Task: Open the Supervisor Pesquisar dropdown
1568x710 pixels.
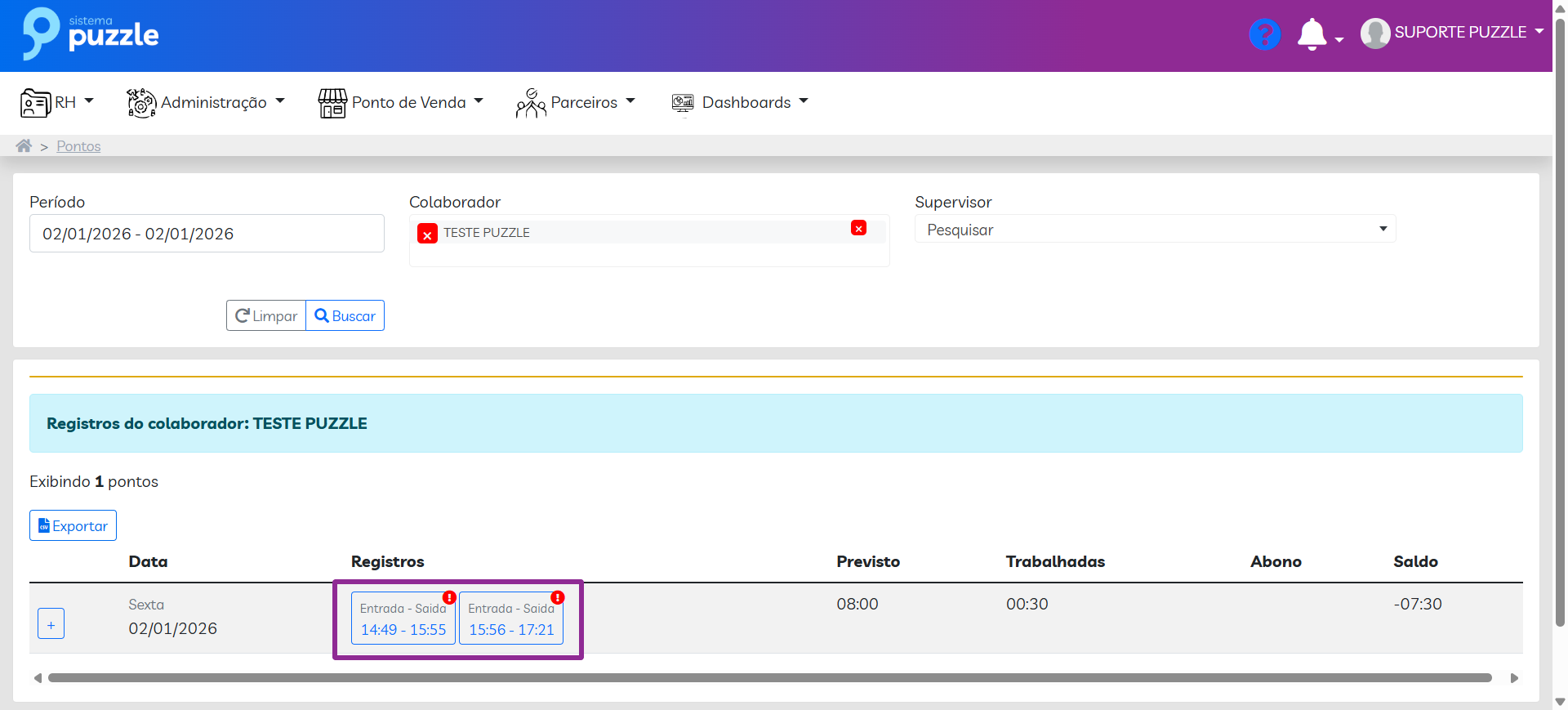Action: [1155, 230]
